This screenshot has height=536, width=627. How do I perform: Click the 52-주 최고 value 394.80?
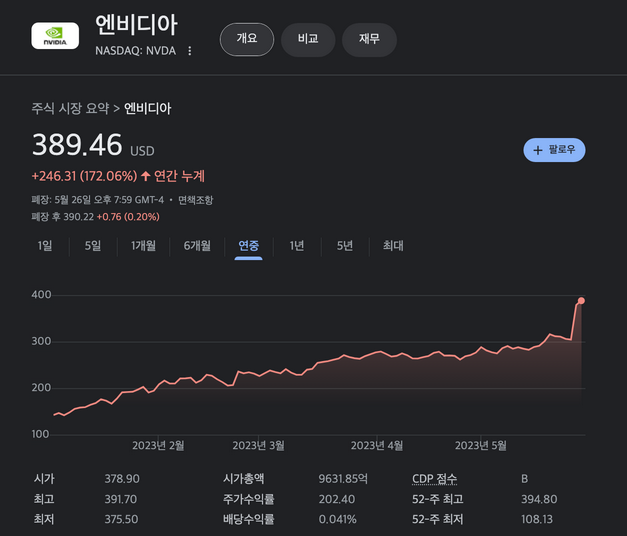pyautogui.click(x=539, y=499)
